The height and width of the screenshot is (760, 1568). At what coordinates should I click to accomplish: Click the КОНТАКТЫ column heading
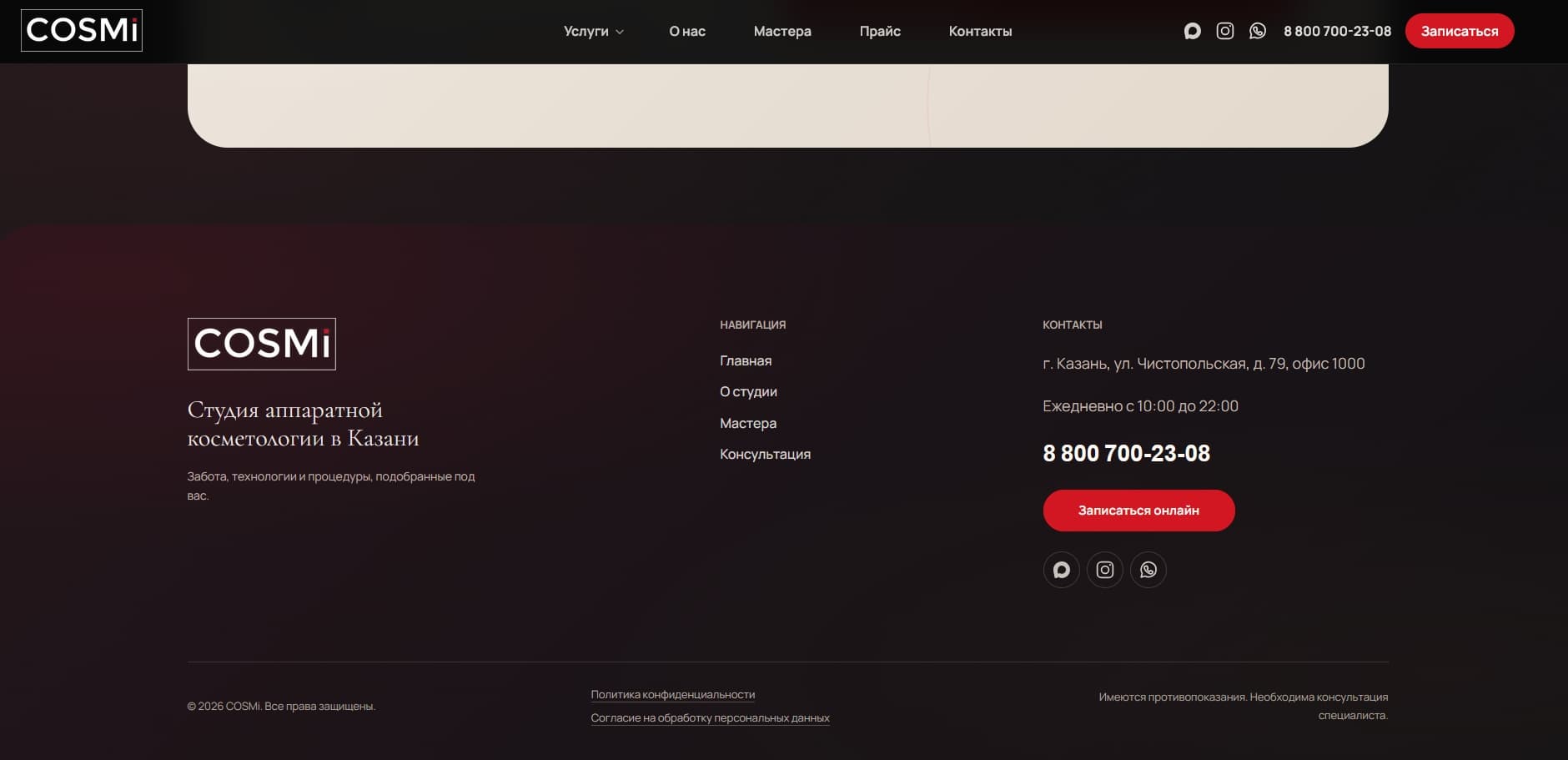click(x=1073, y=325)
